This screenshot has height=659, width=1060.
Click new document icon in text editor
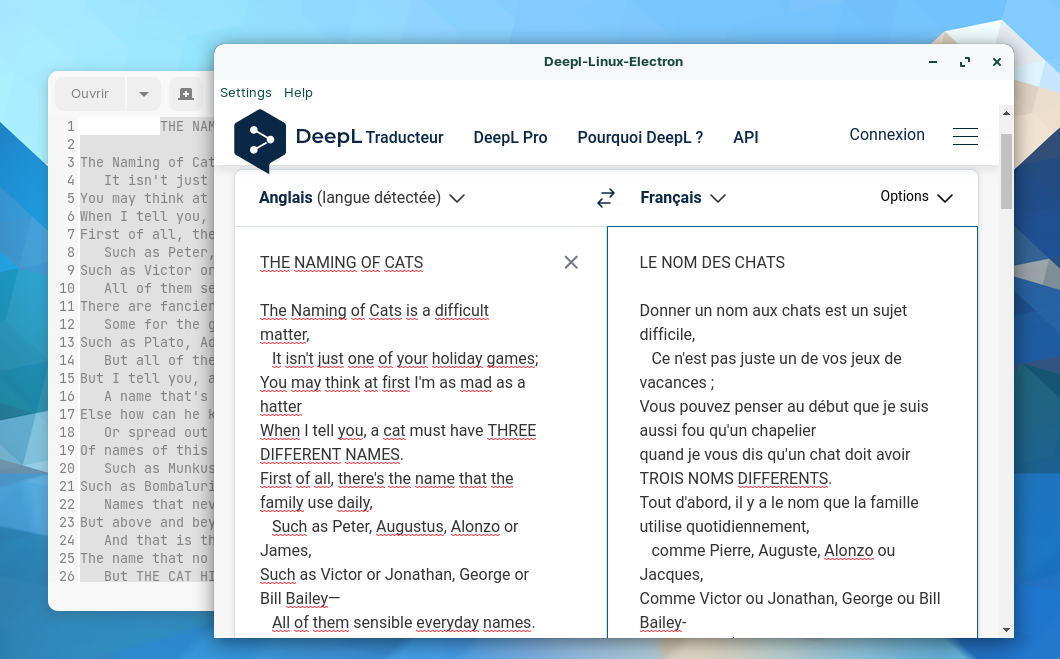[x=186, y=94]
